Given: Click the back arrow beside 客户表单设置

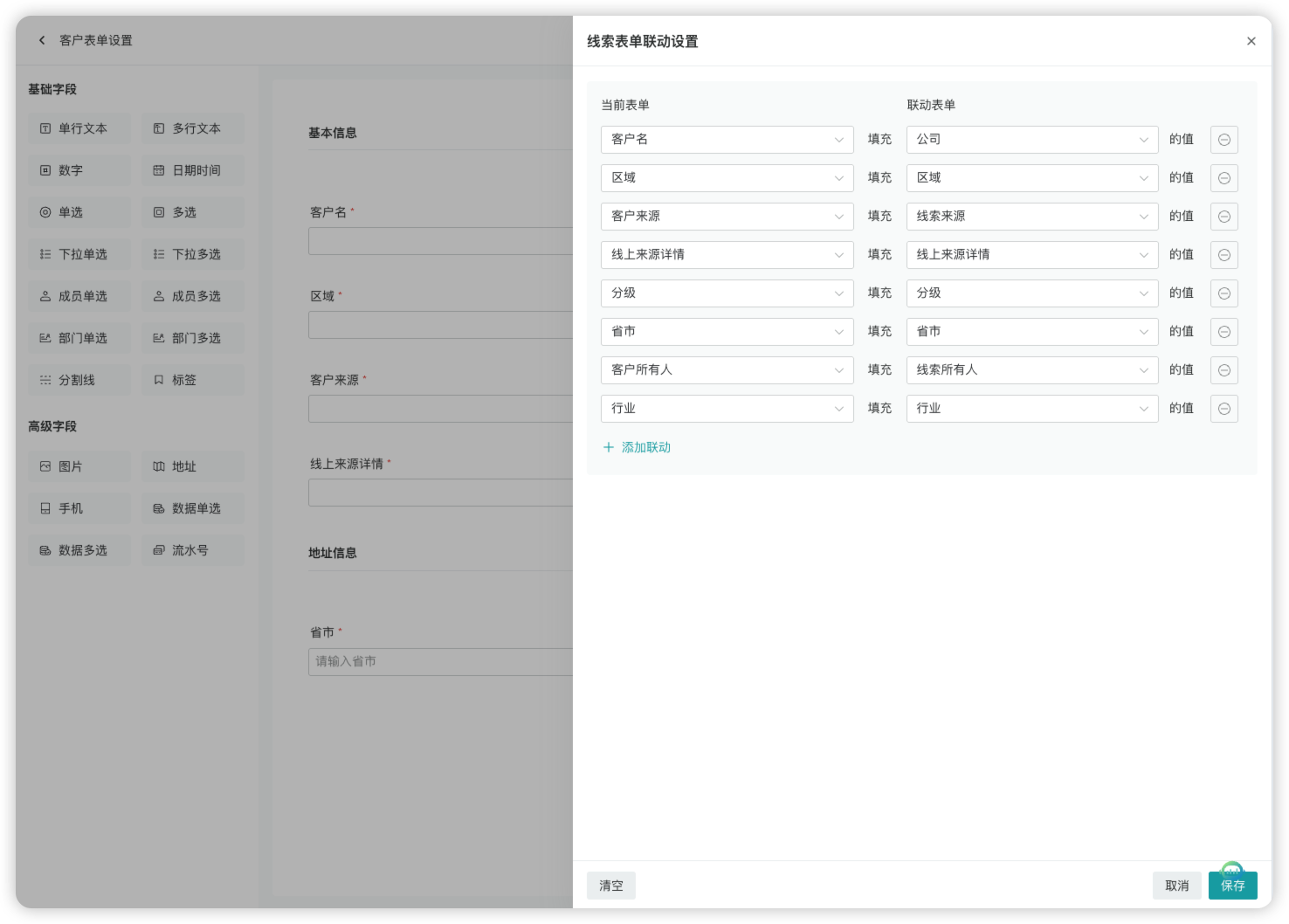Looking at the screenshot, I should 41,40.
